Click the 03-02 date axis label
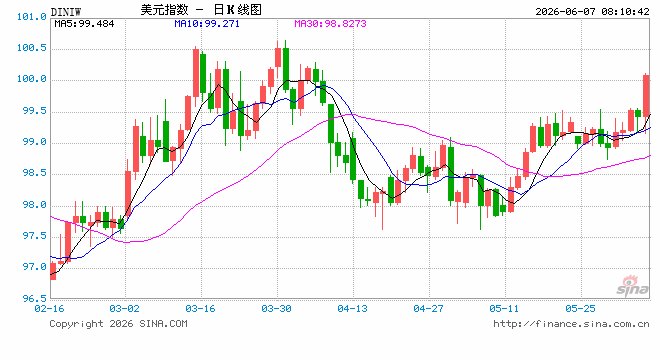This screenshot has width=660, height=360. coord(124,309)
